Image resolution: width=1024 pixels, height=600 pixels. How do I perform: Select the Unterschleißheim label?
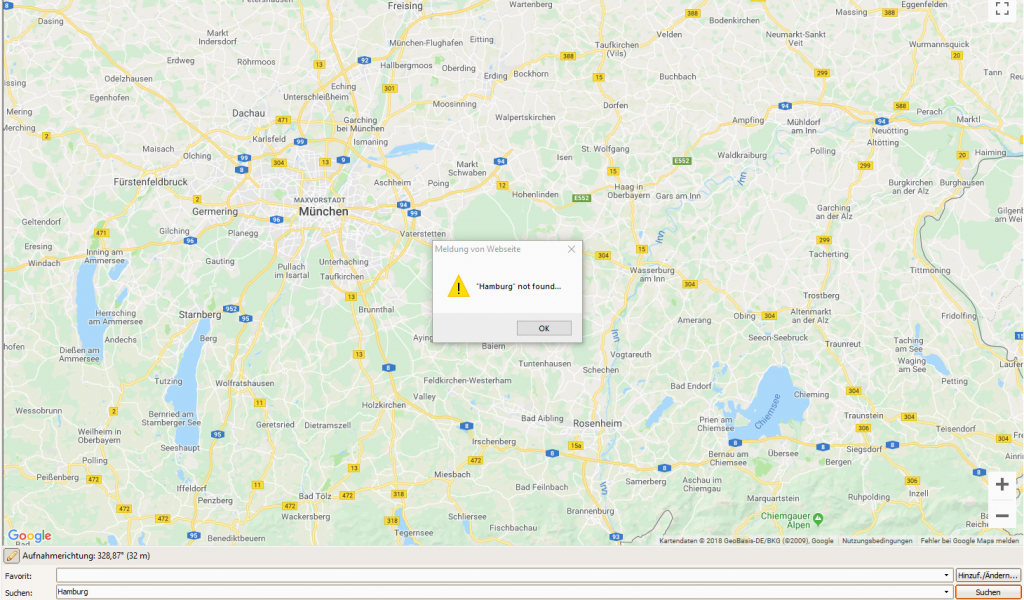click(x=316, y=97)
